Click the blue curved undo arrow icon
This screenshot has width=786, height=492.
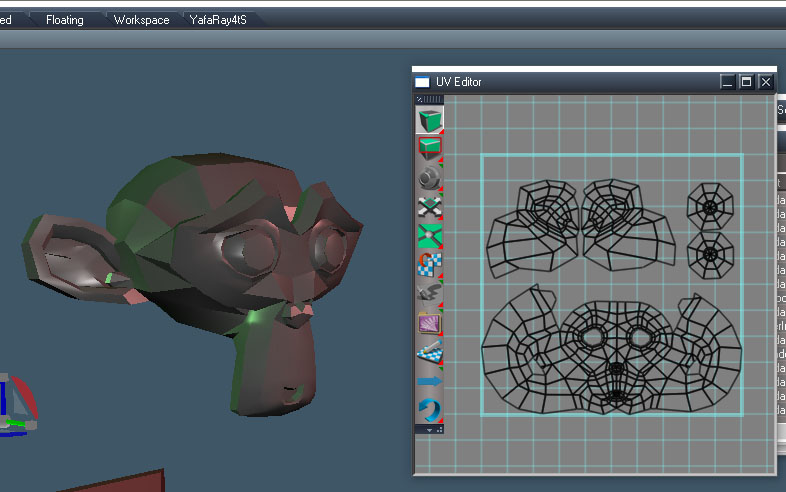(430, 410)
